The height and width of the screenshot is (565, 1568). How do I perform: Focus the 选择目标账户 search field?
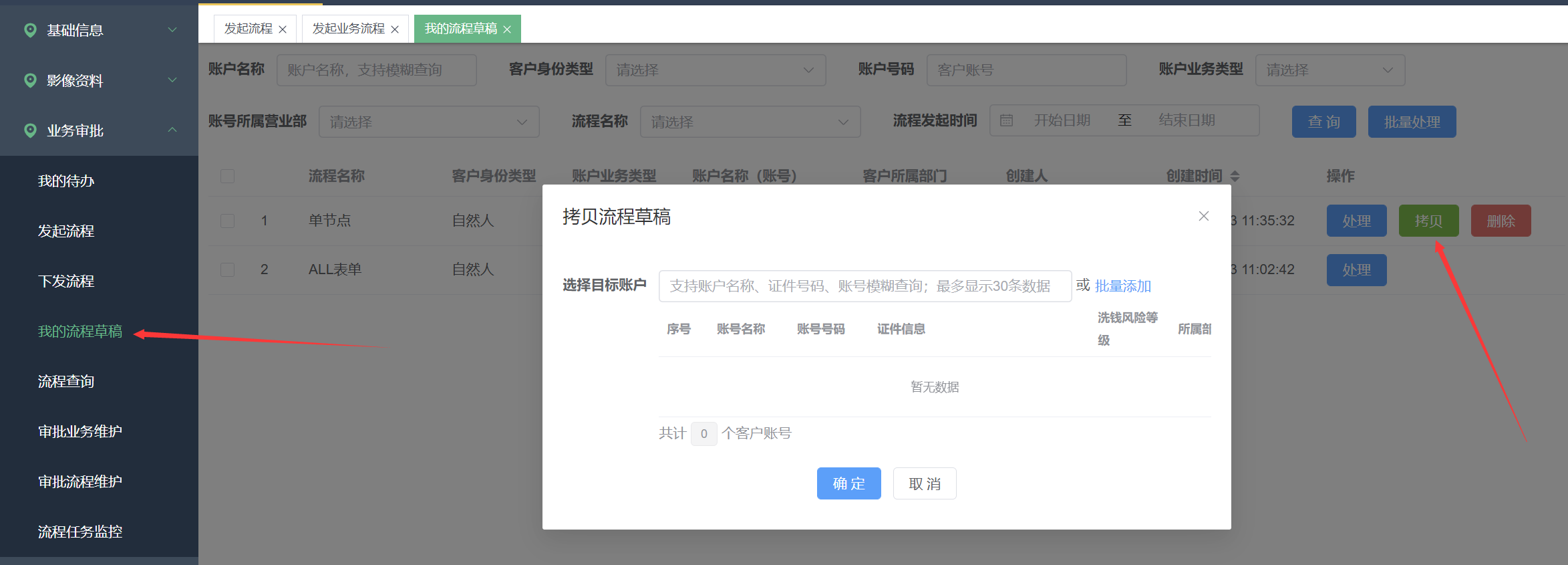click(865, 286)
